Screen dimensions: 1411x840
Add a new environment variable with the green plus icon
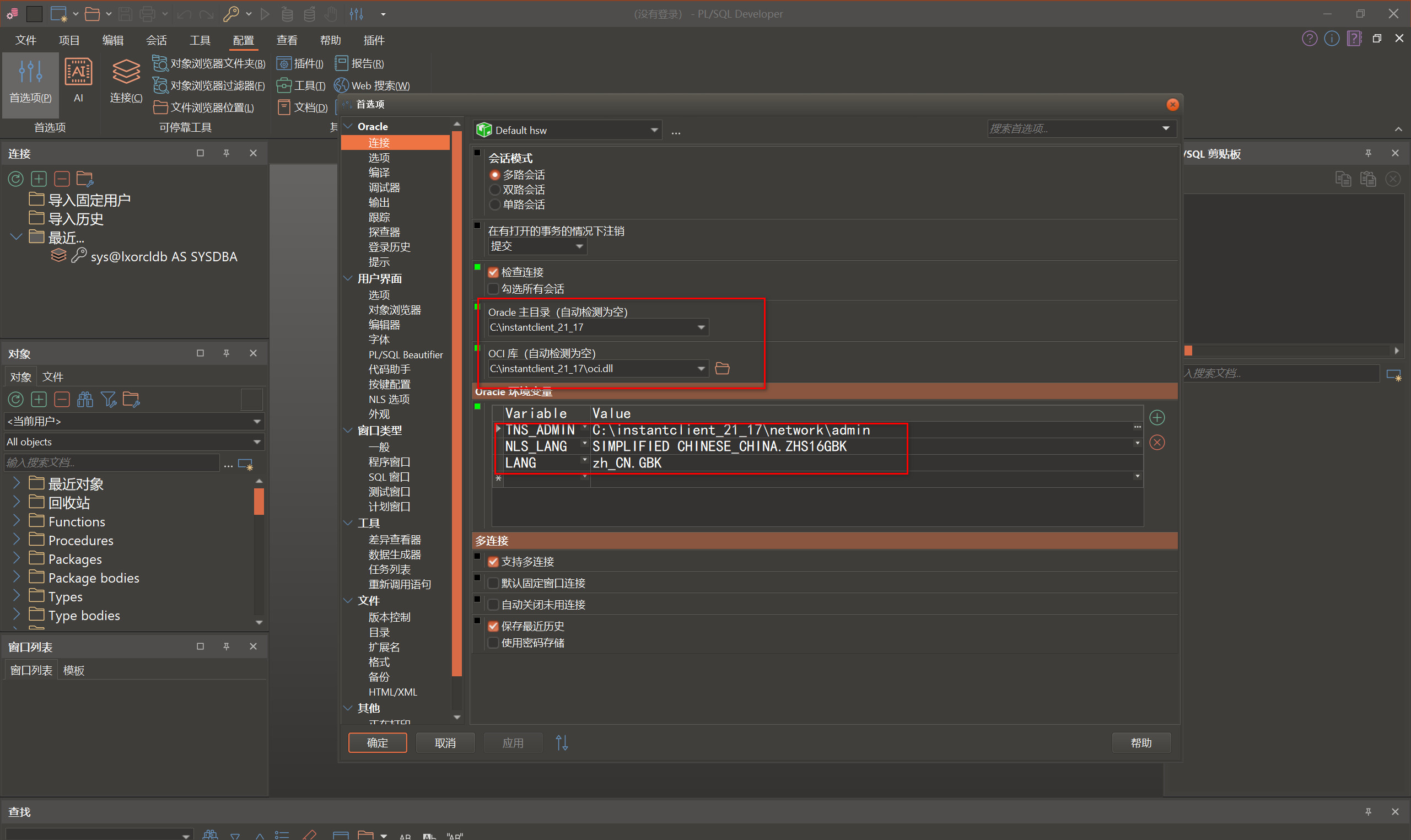[1157, 418]
